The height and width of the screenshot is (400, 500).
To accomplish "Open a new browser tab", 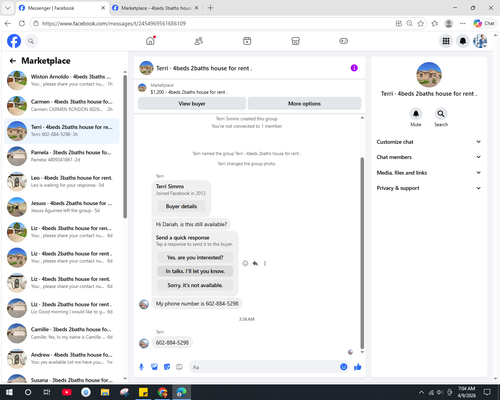I will [210, 8].
